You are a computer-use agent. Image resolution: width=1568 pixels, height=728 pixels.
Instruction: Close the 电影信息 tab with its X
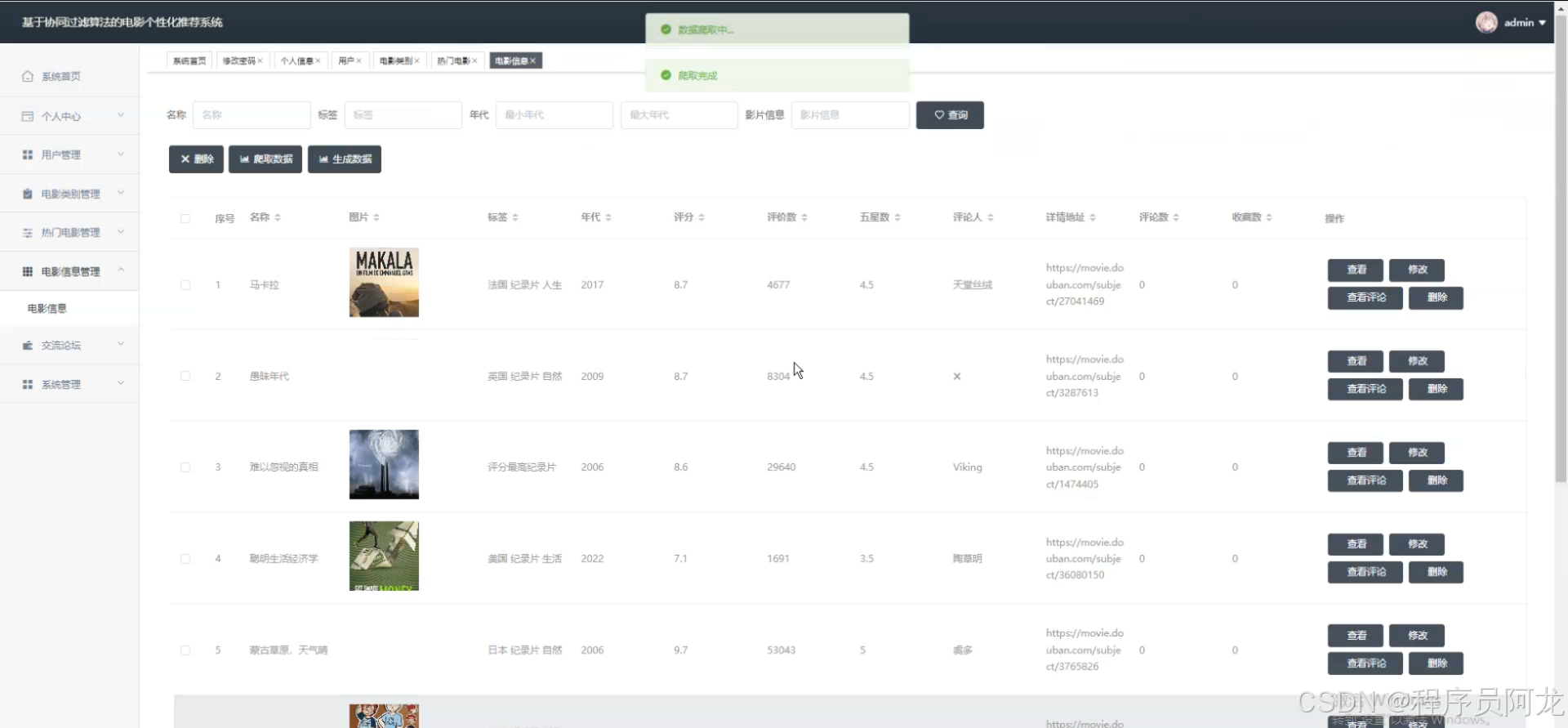533,60
